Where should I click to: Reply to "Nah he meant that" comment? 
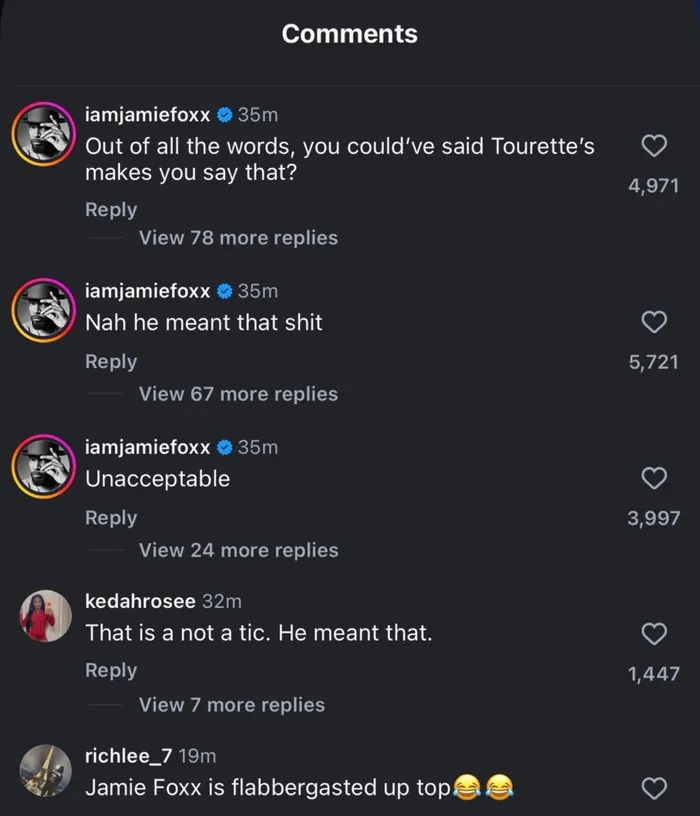click(x=111, y=362)
